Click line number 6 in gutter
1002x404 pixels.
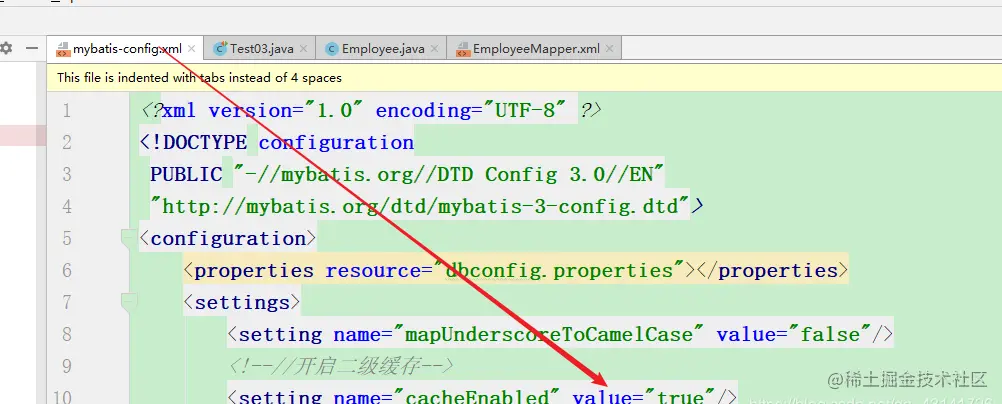[x=66, y=270]
